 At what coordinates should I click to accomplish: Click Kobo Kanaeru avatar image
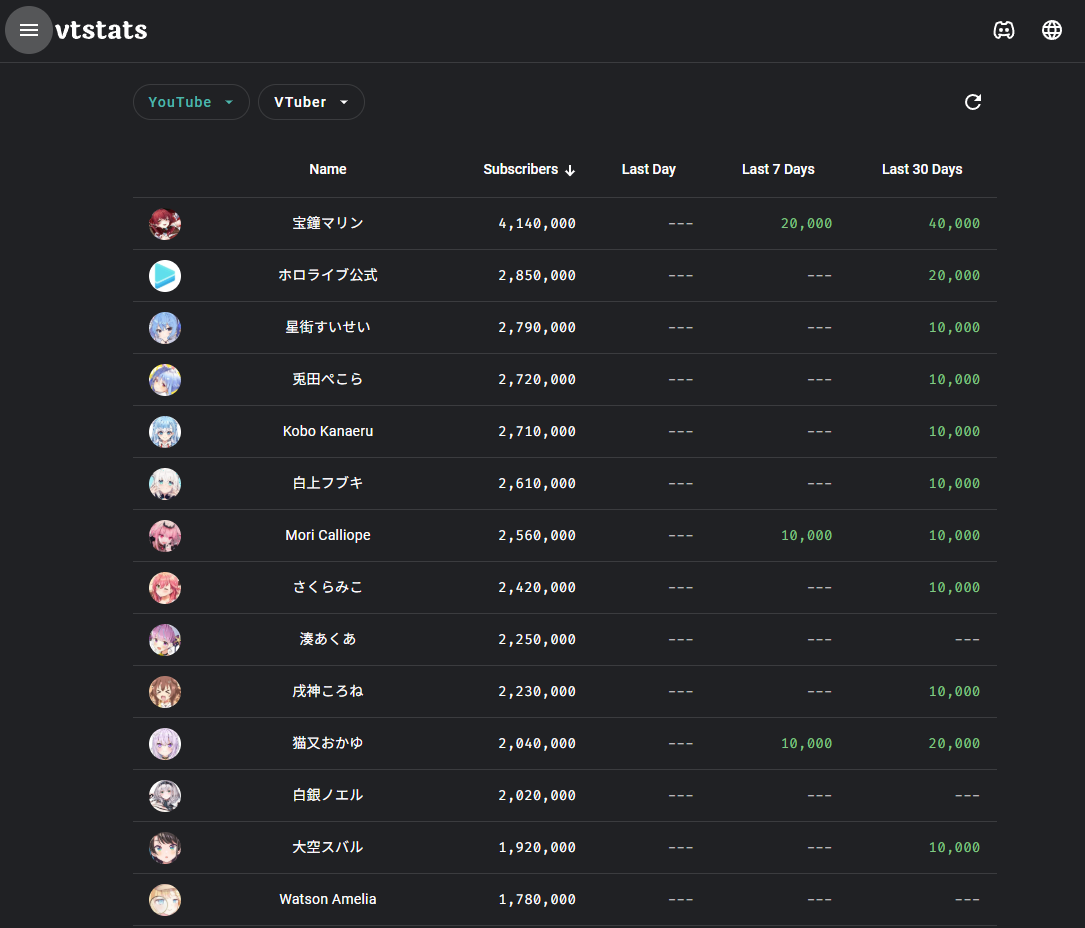point(165,432)
